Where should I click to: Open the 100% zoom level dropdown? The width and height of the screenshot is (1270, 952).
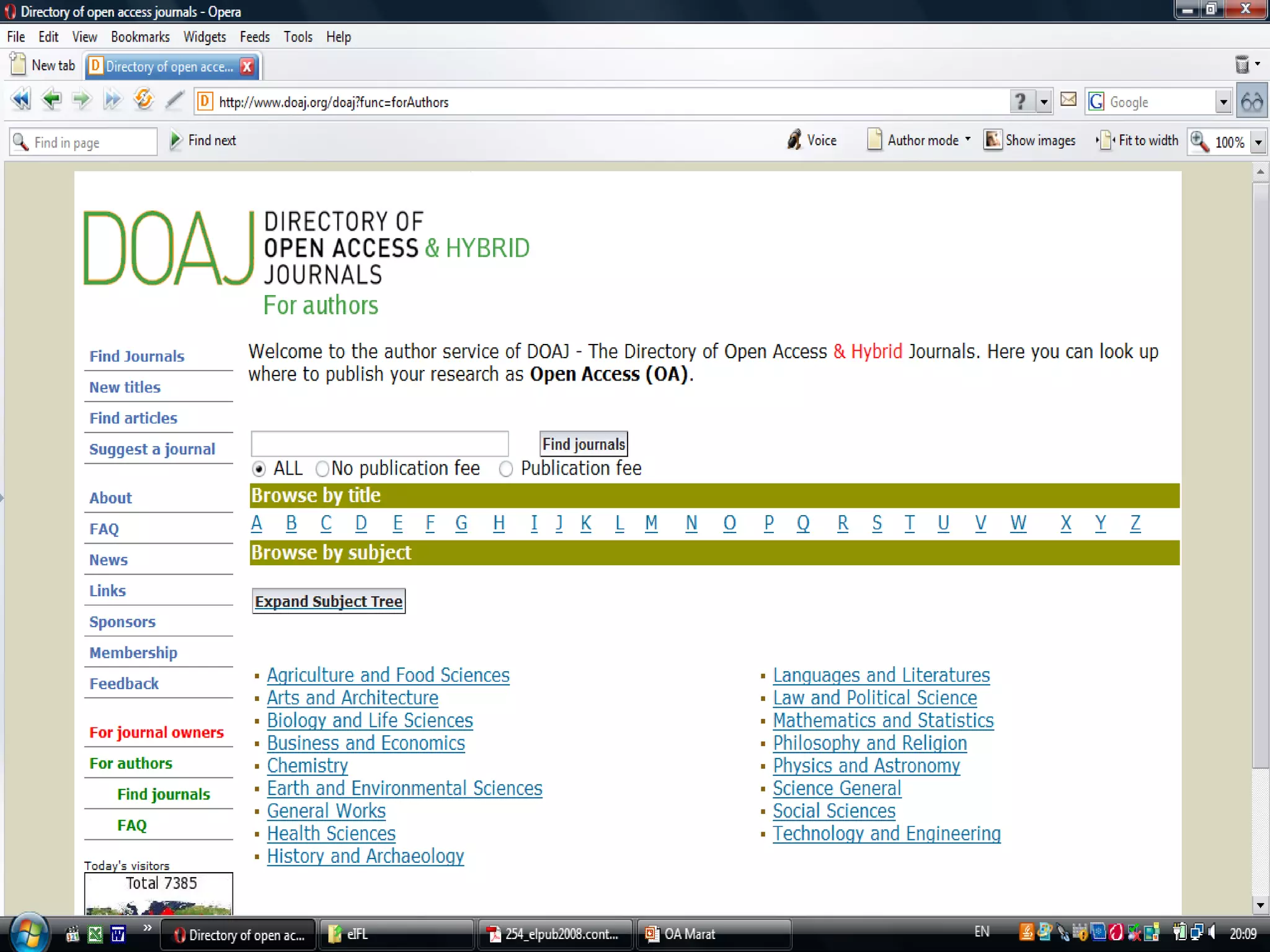tap(1258, 143)
